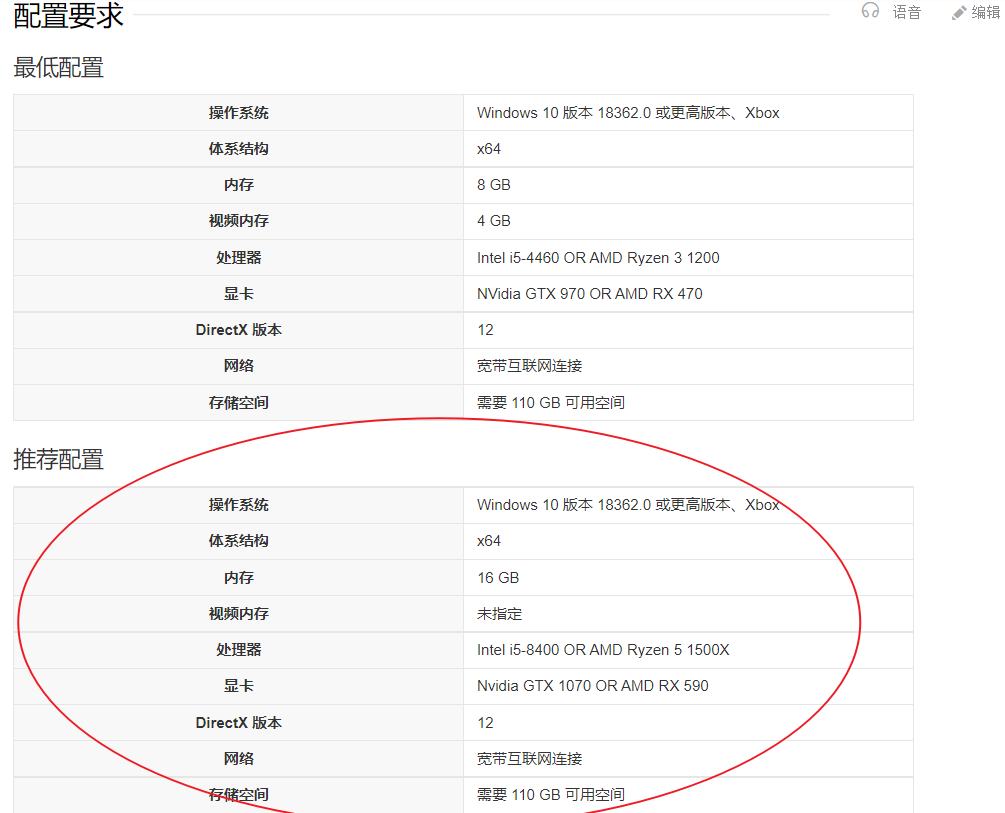Select Nvidia GTX 1070 OR AMD RX 590
The image size is (1005, 813).
pos(593,685)
